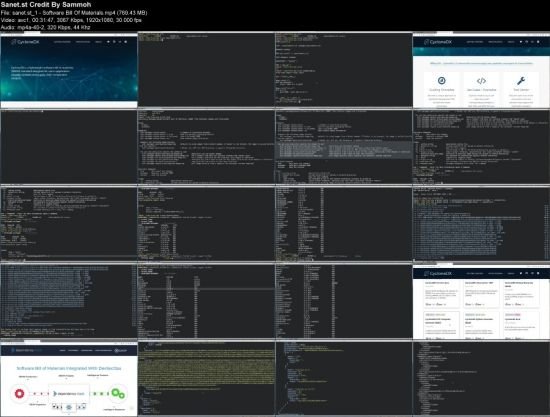
Task: Click the CycloneDX logo above the three cards
Action: 438,42
